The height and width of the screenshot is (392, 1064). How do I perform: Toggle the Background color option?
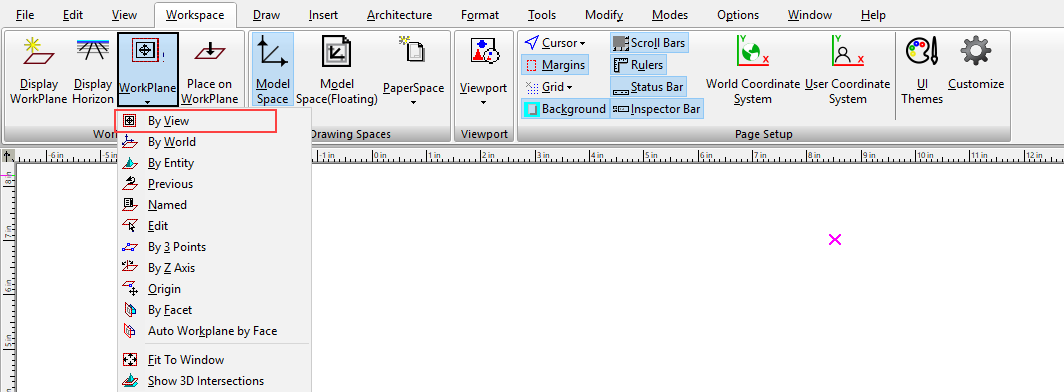point(565,109)
